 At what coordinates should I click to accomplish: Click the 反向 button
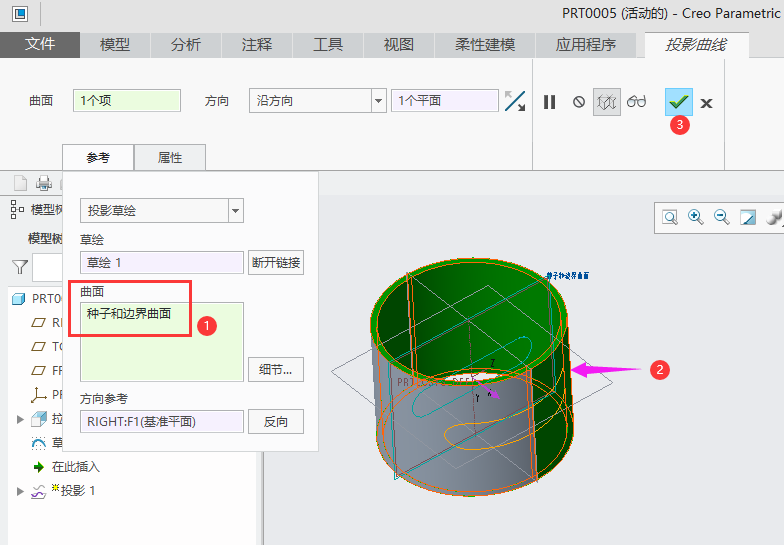pyautogui.click(x=276, y=422)
